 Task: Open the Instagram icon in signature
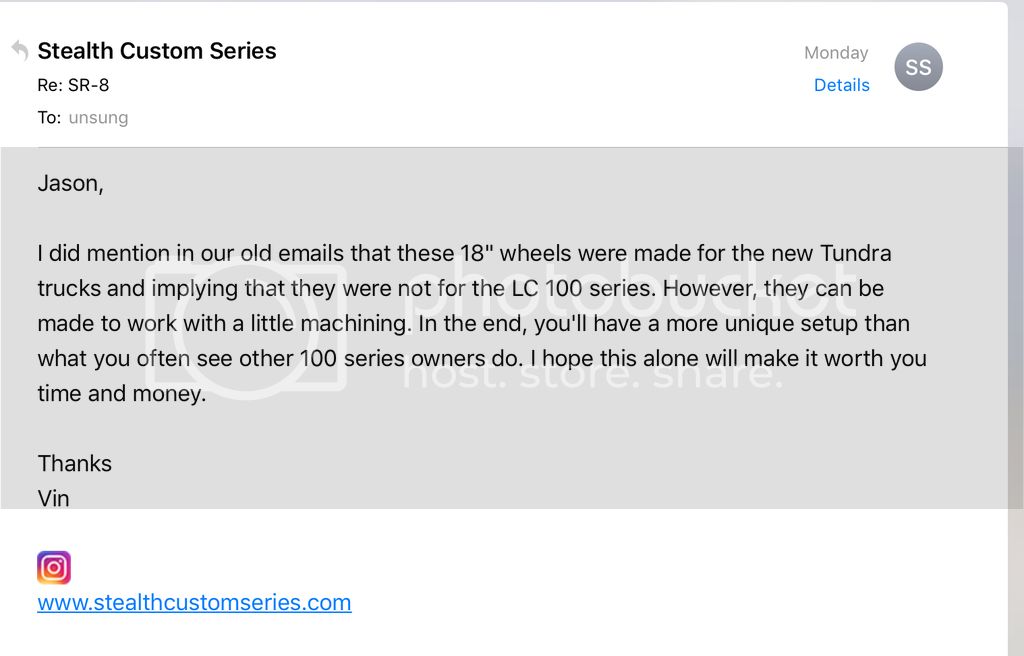[x=54, y=568]
